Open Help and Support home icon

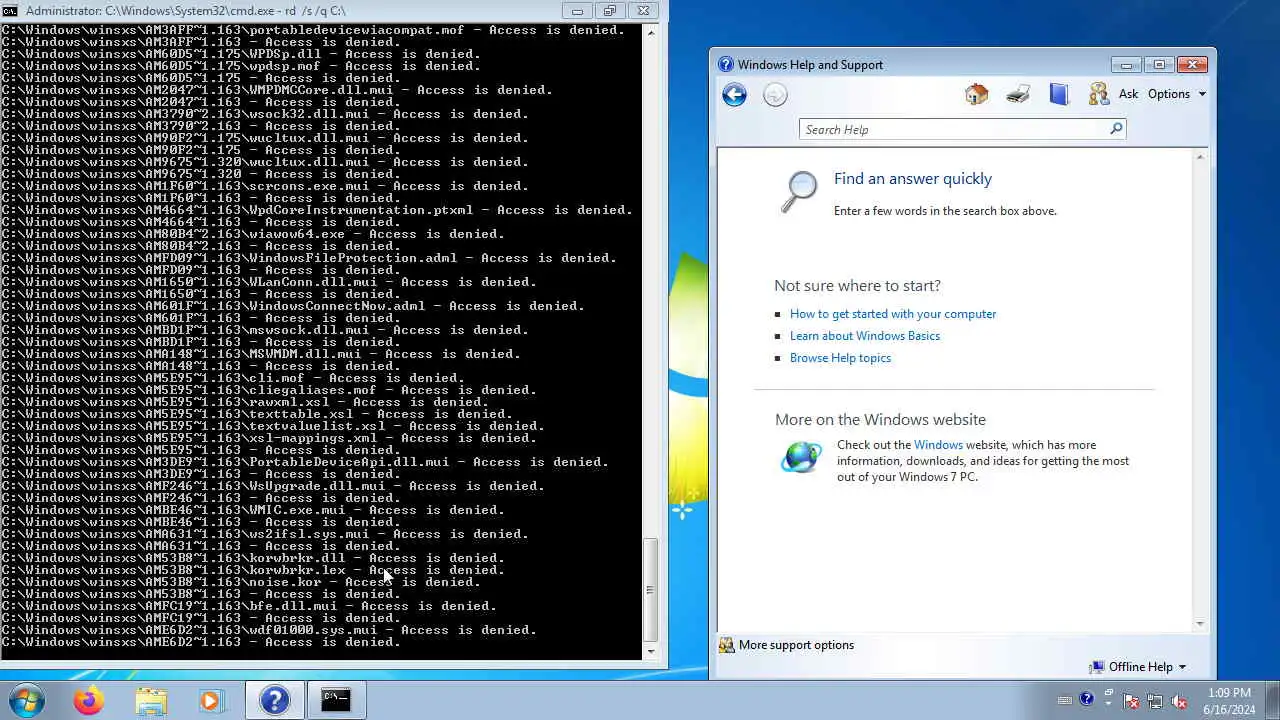(x=977, y=94)
